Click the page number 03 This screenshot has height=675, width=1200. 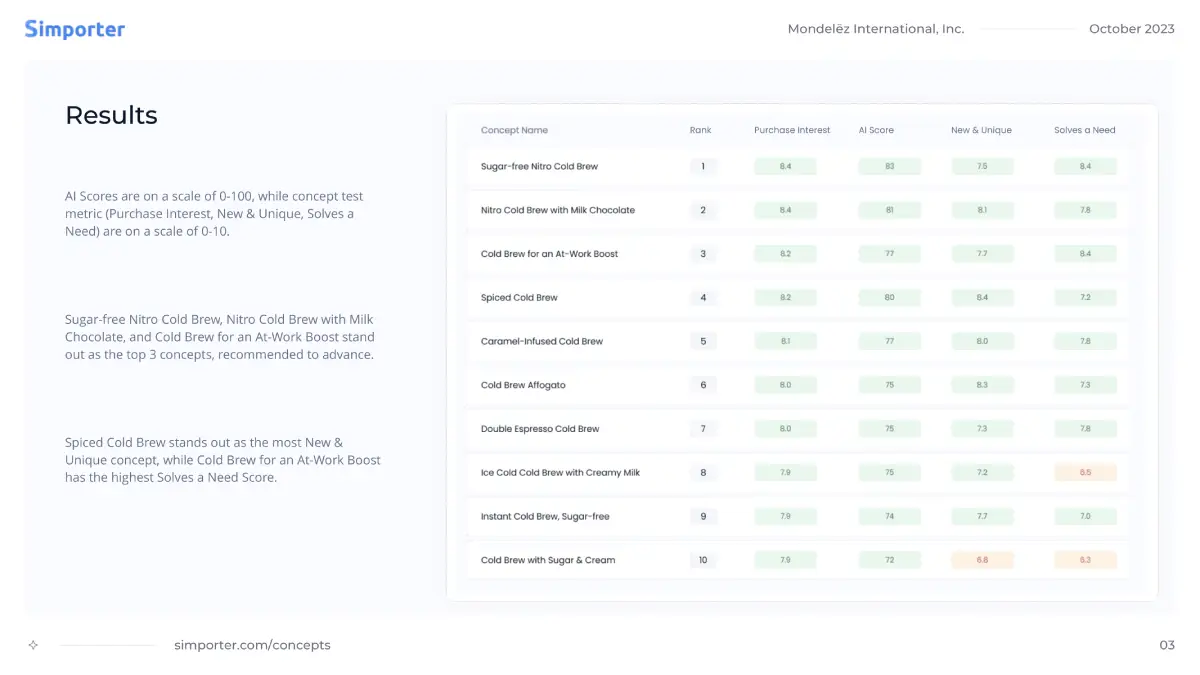(x=1167, y=645)
